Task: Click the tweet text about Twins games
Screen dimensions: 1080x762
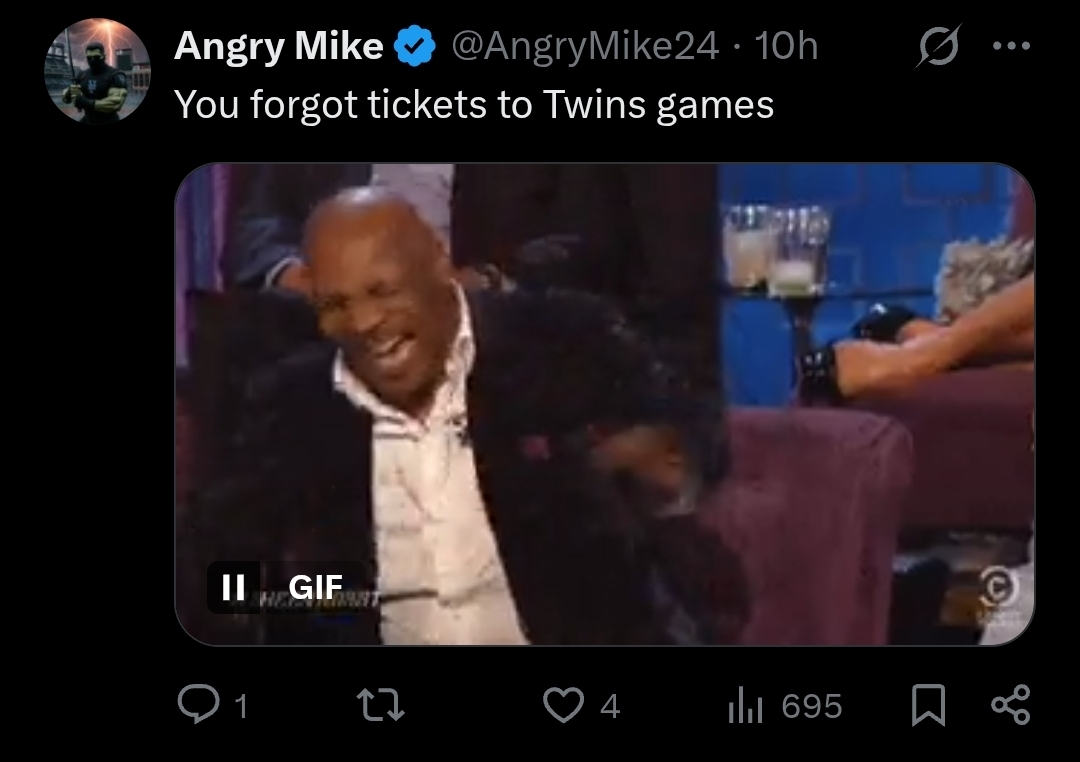Action: [x=474, y=105]
